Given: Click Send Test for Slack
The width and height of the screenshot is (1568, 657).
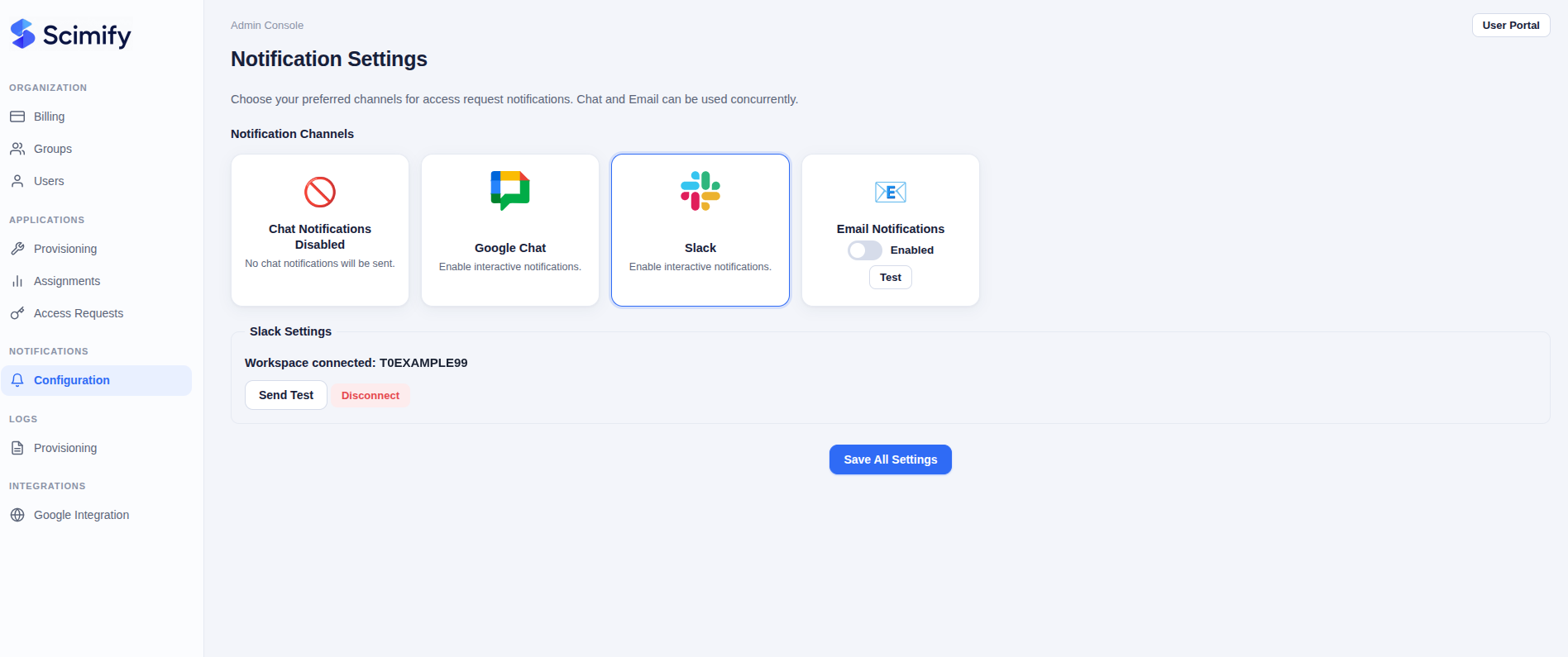Looking at the screenshot, I should tap(286, 395).
